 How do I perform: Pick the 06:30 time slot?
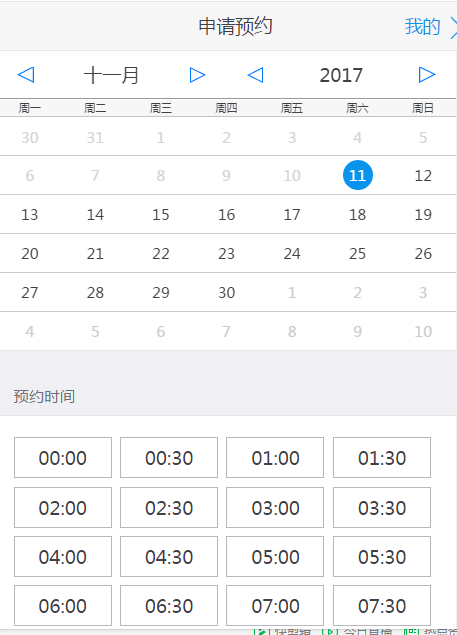click(169, 605)
